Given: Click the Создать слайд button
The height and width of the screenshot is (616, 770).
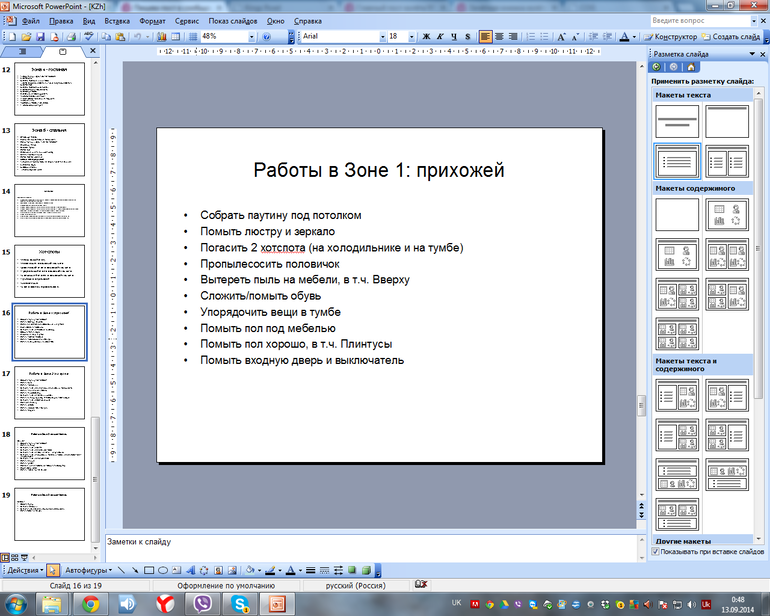Looking at the screenshot, I should (x=733, y=36).
